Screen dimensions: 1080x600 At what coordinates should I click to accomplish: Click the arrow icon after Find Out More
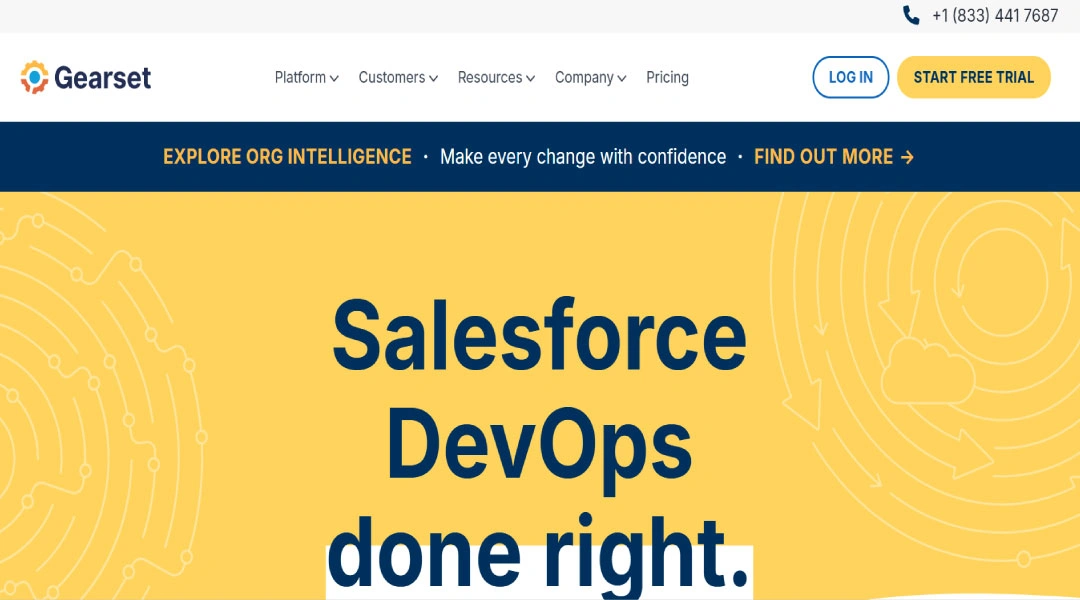tap(907, 157)
